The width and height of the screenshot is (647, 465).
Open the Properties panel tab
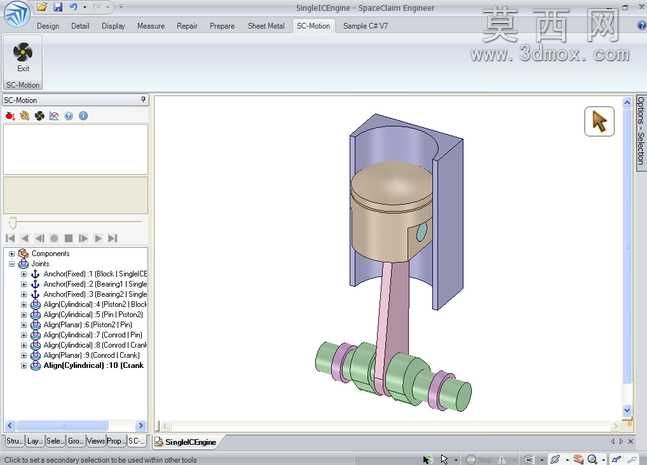click(116, 441)
